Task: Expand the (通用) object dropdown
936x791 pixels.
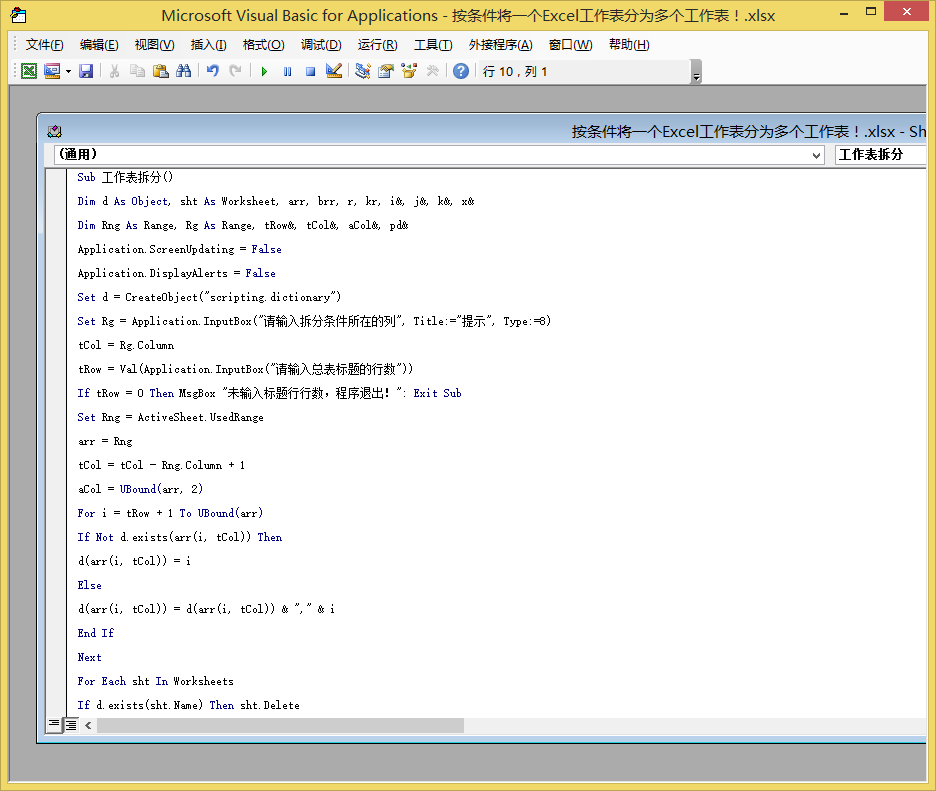Action: pyautogui.click(x=816, y=155)
